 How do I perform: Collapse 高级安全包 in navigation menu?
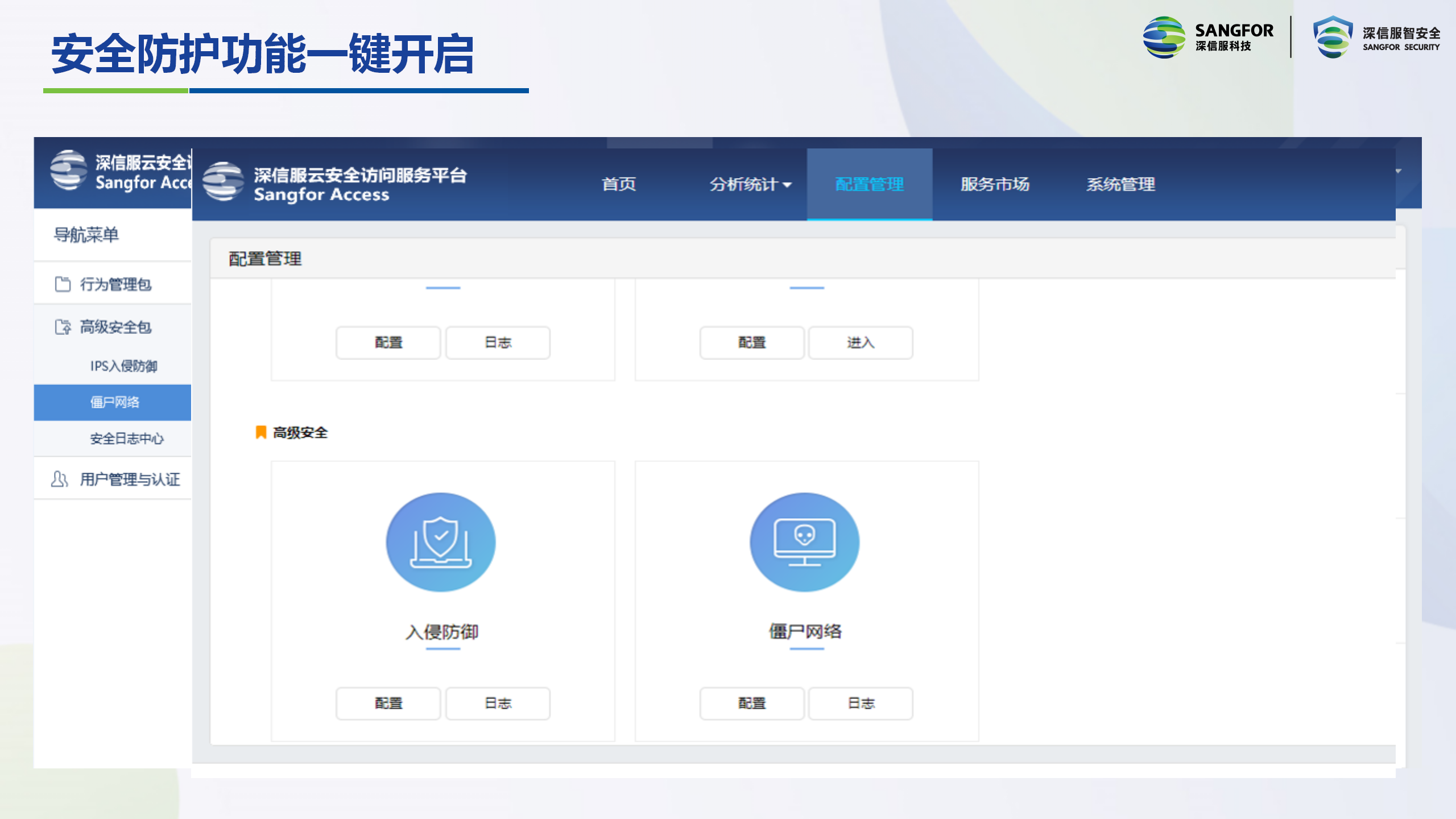(x=113, y=326)
